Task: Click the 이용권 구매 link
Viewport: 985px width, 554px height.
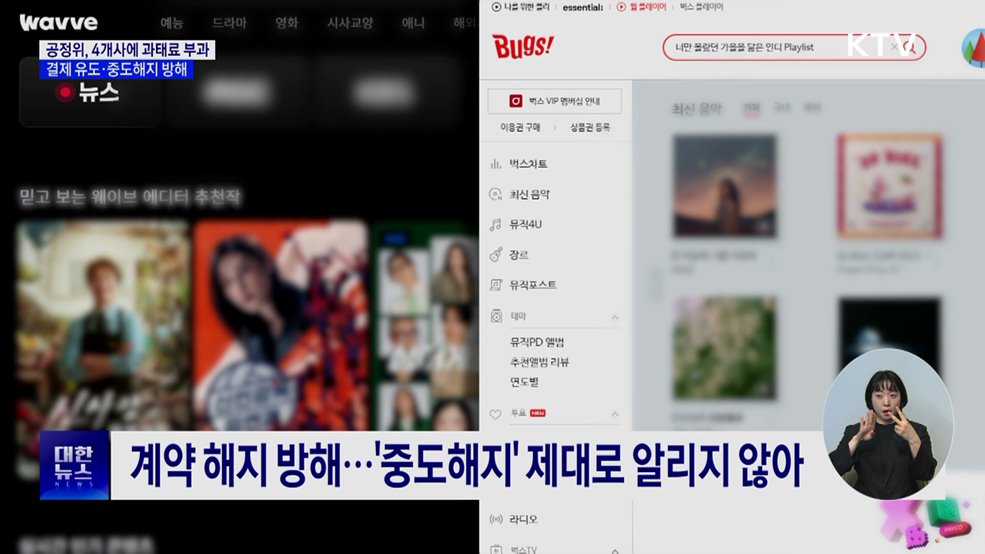Action: point(520,128)
